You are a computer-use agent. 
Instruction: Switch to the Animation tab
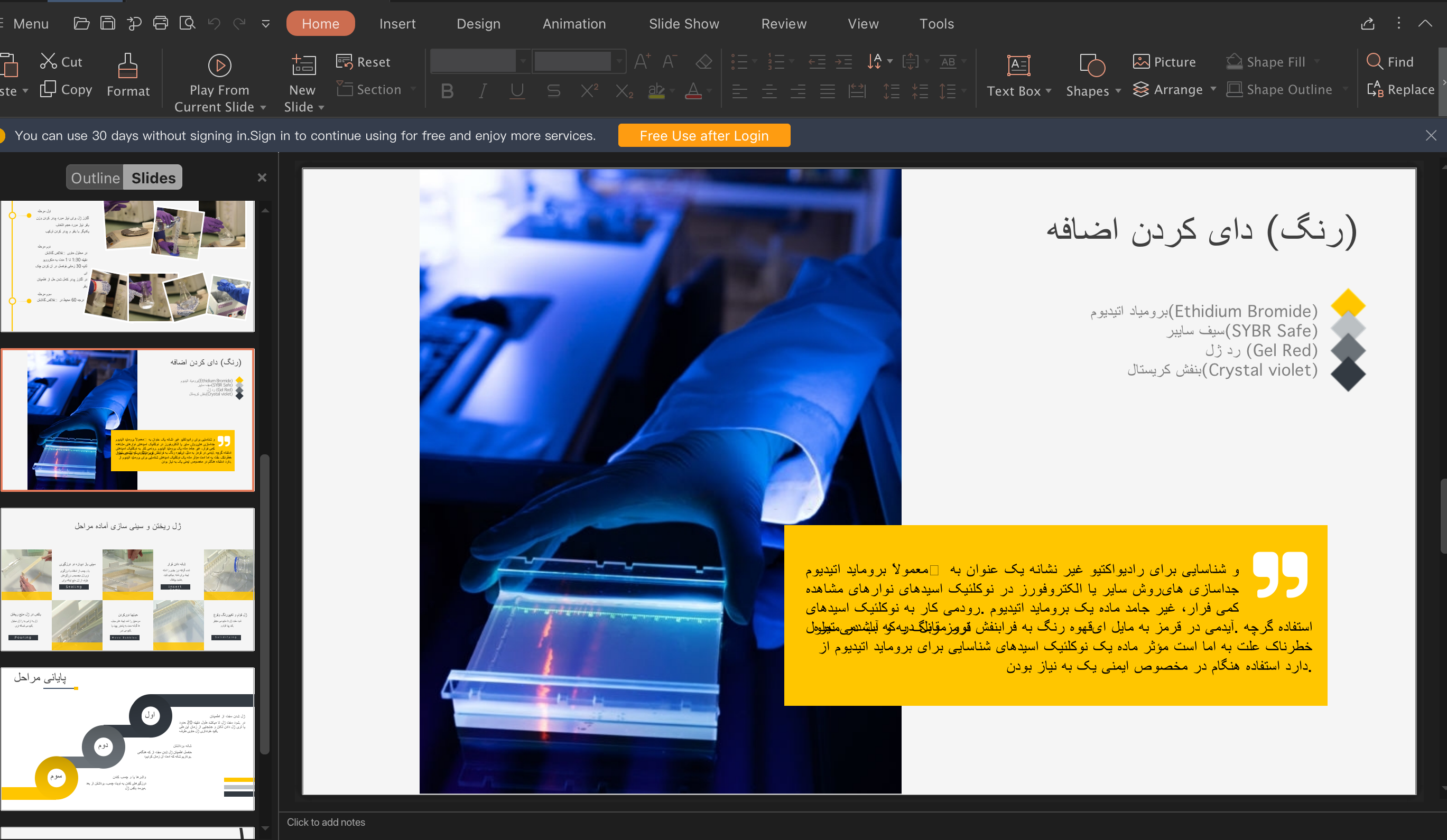pyautogui.click(x=574, y=24)
